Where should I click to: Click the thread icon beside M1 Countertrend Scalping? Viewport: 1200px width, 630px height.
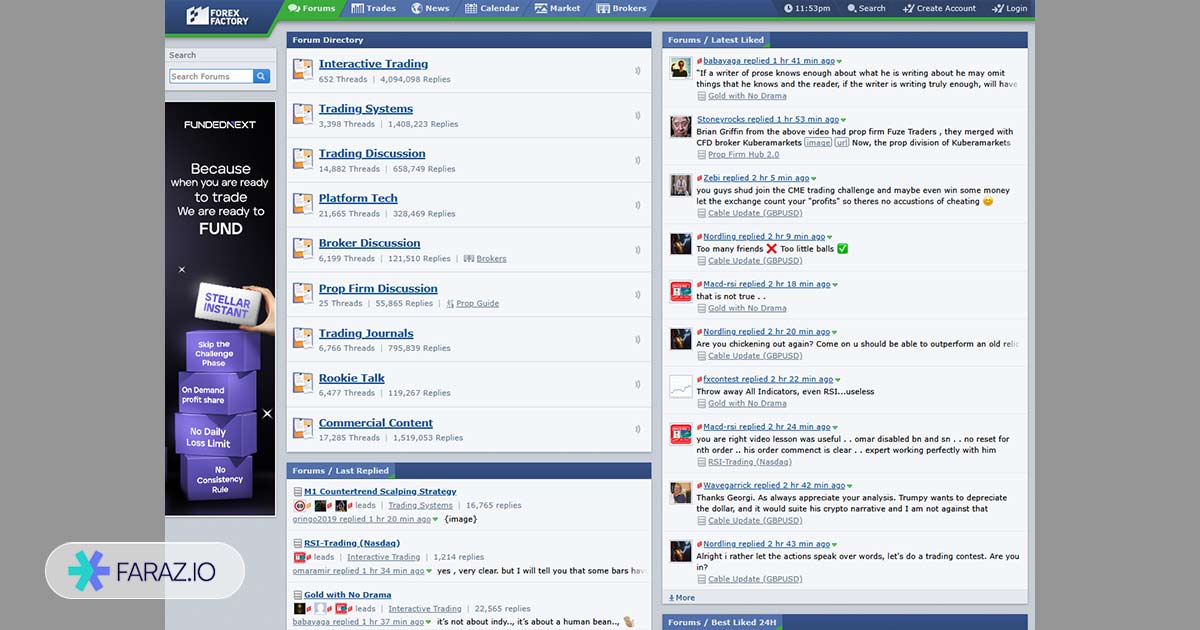298,492
